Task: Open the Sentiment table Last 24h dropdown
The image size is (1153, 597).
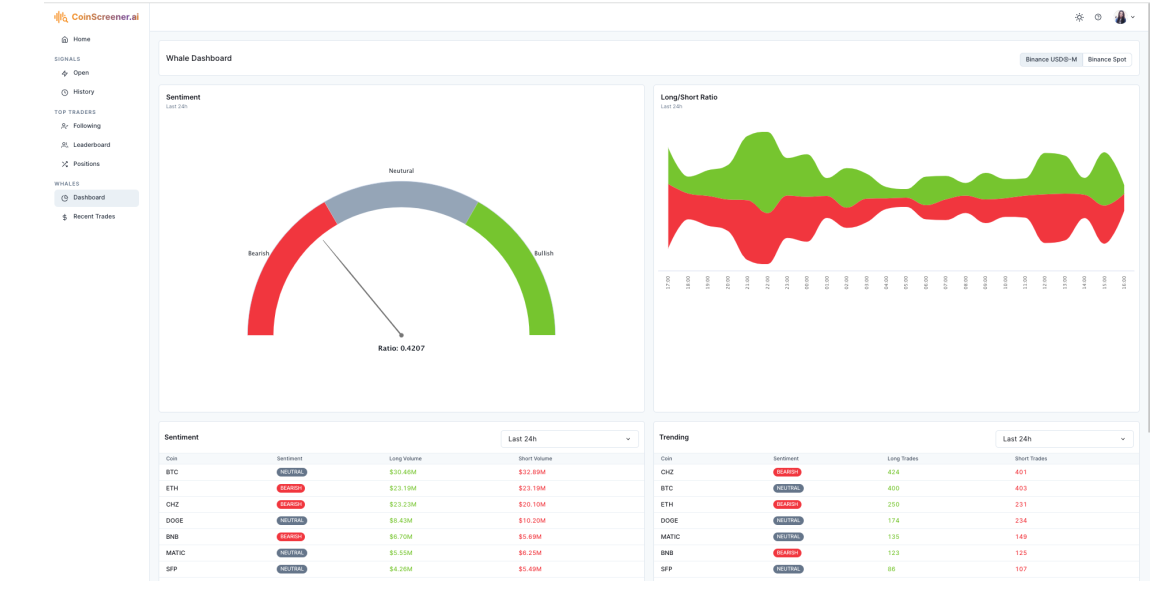Action: (x=569, y=439)
